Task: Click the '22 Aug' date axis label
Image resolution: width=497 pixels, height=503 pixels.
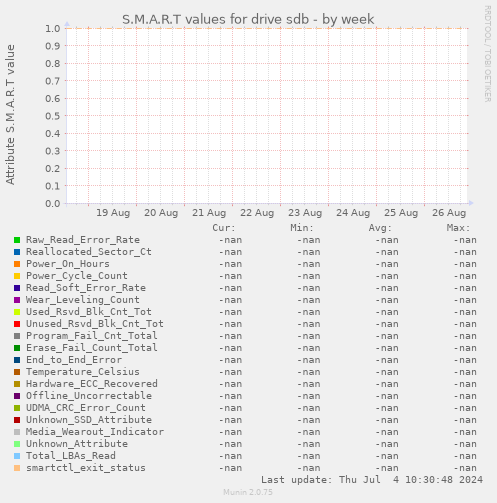Action: click(x=257, y=213)
